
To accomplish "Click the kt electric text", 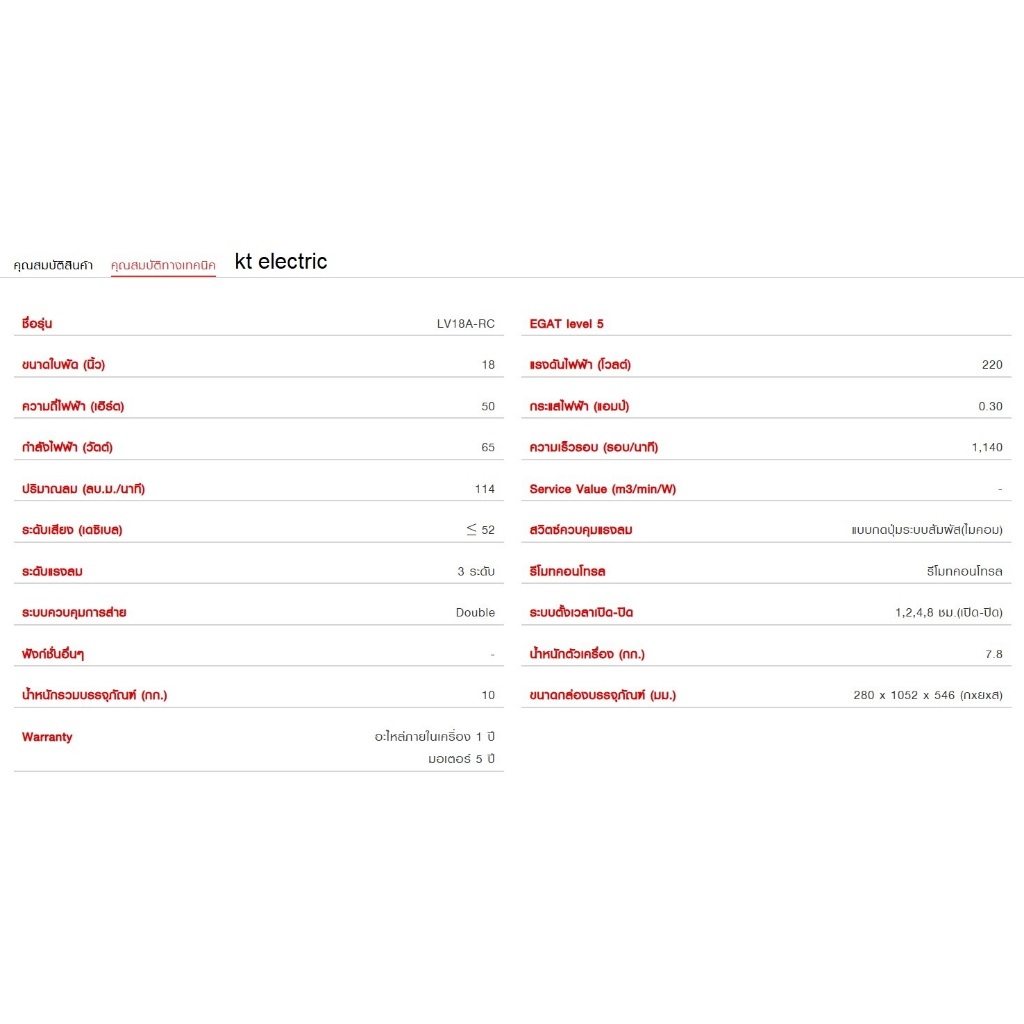I will coord(281,262).
